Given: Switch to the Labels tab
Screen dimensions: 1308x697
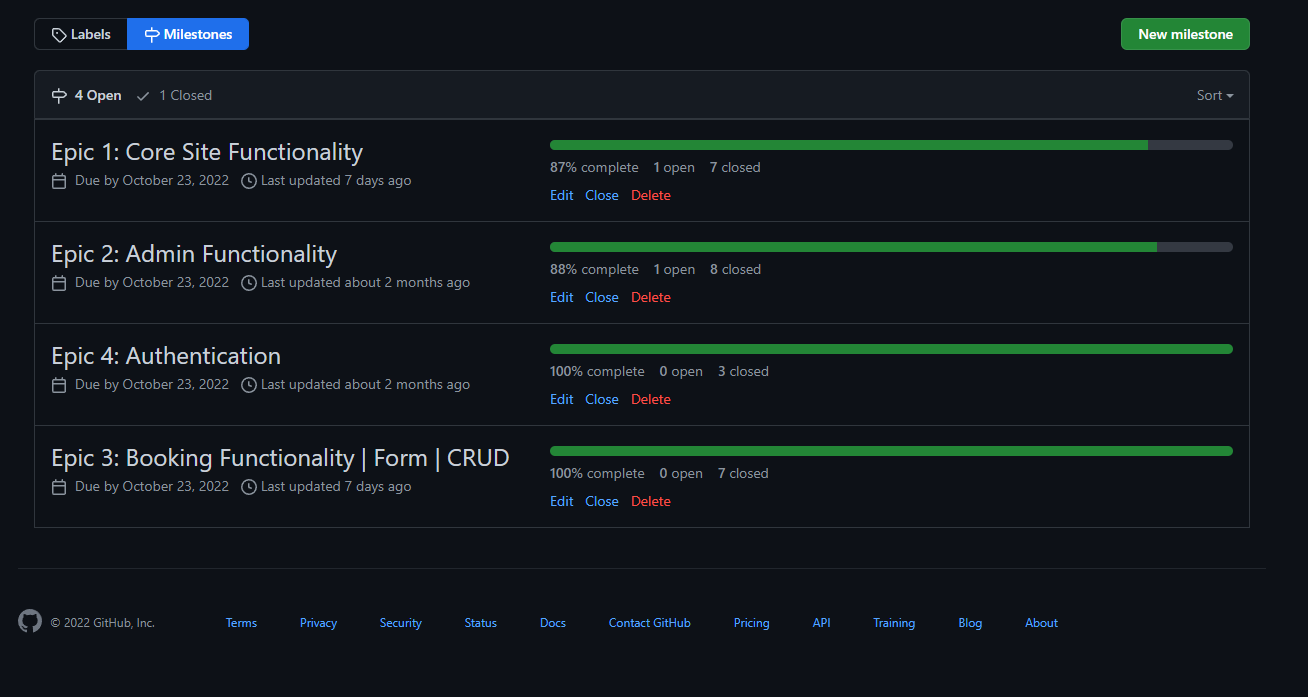Looking at the screenshot, I should pos(81,34).
